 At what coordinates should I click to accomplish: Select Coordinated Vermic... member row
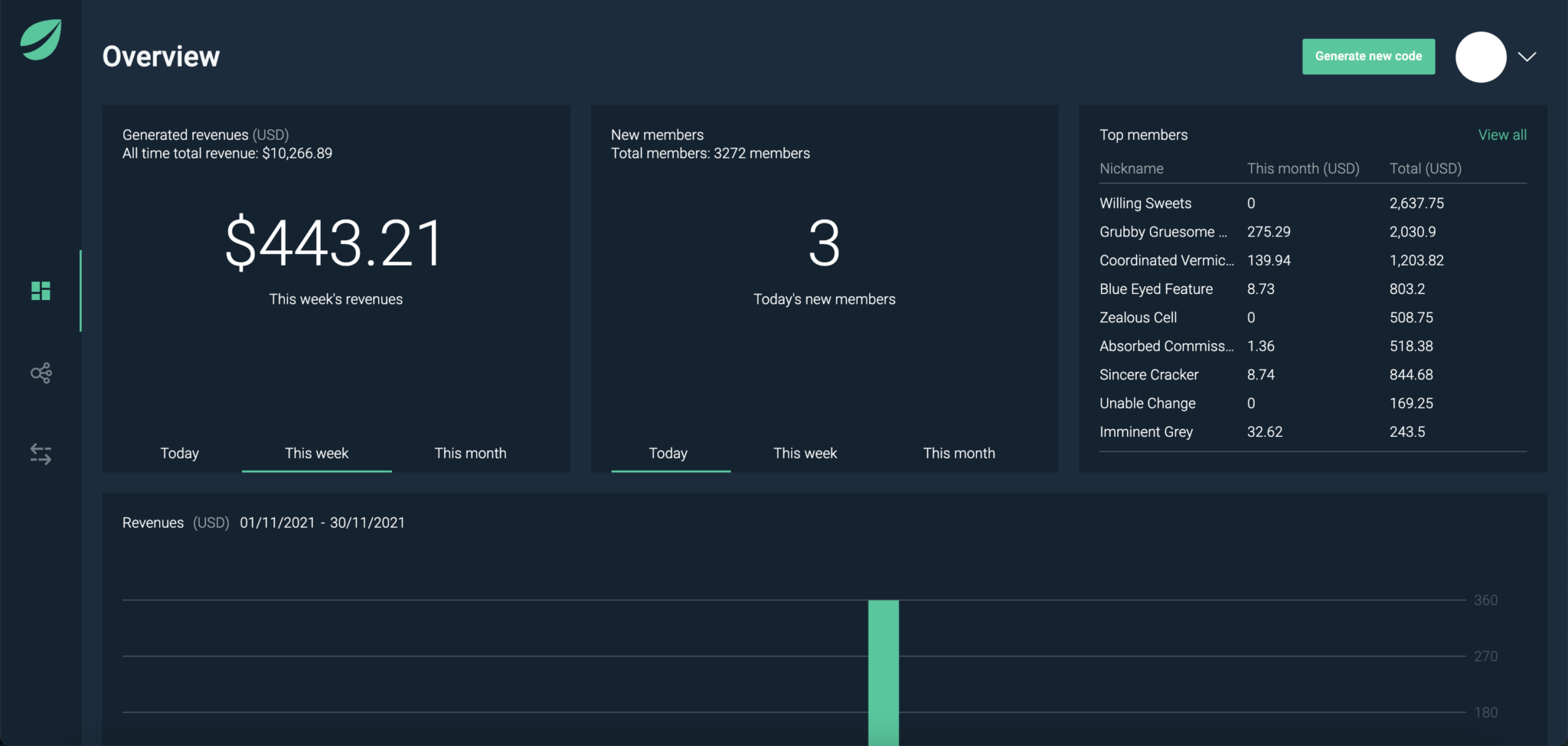tap(1313, 260)
